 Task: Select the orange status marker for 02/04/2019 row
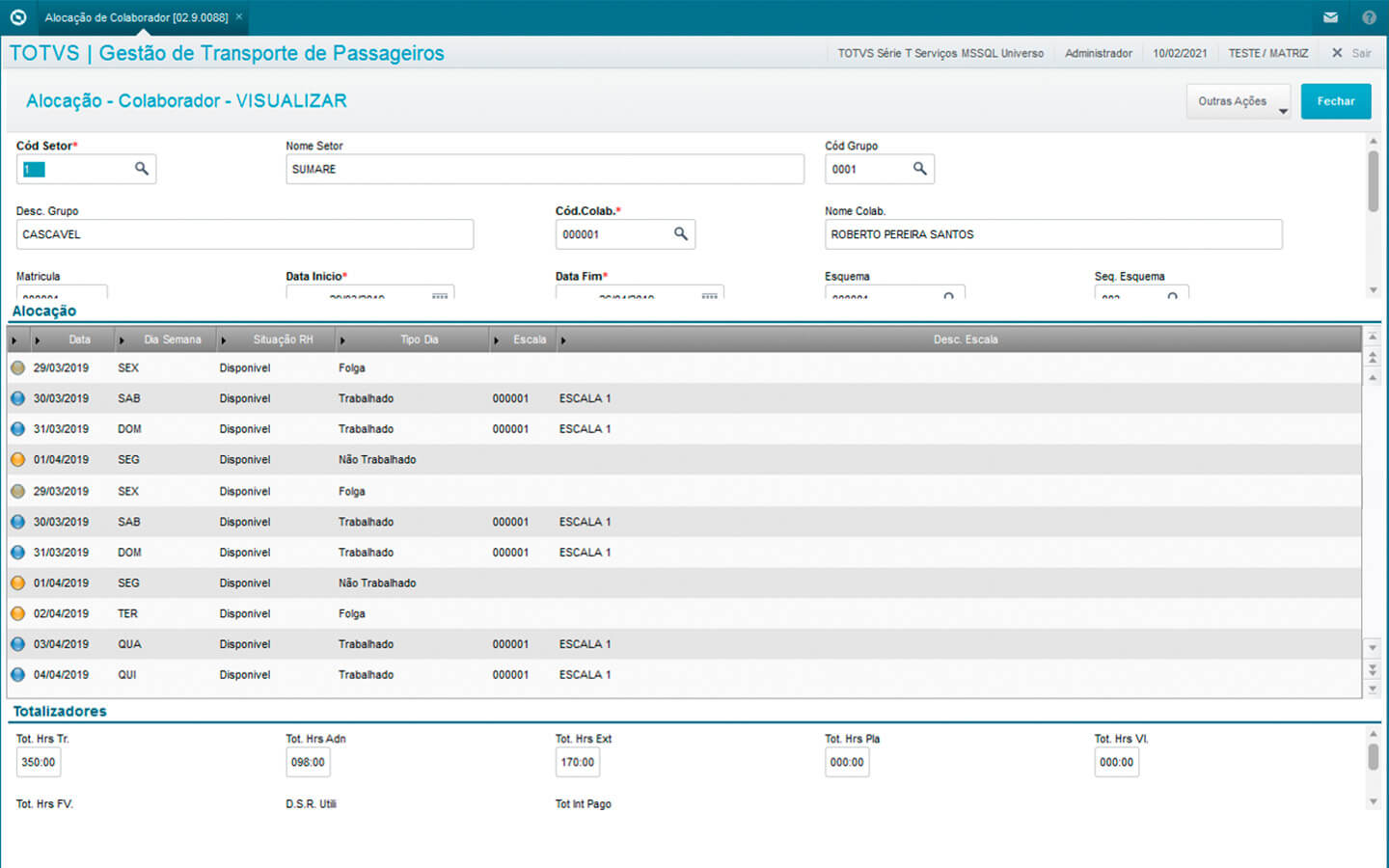pos(17,613)
